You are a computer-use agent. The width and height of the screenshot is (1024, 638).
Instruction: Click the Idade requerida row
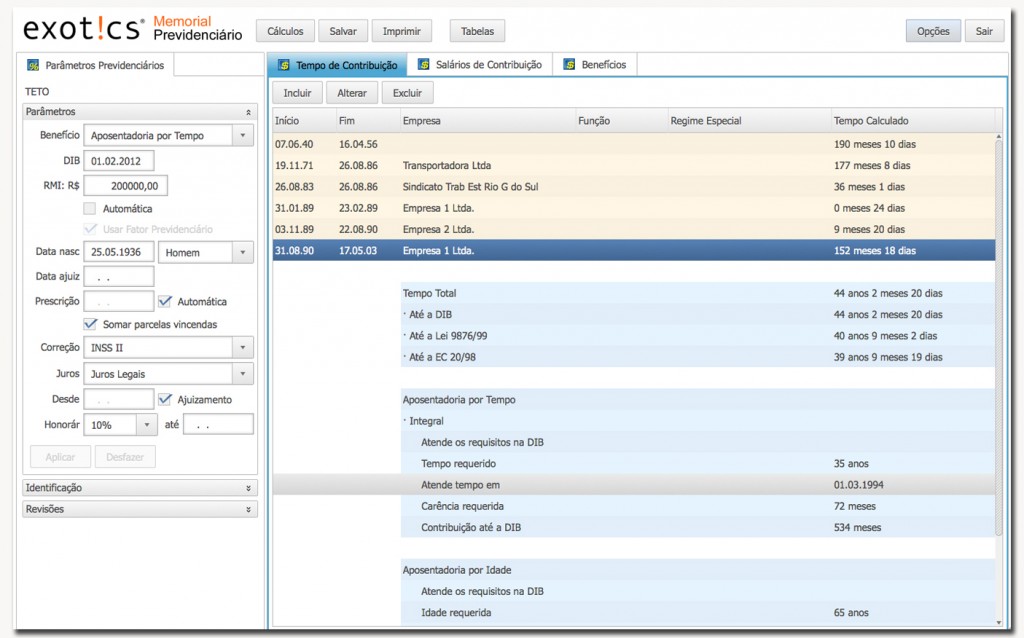coord(698,613)
